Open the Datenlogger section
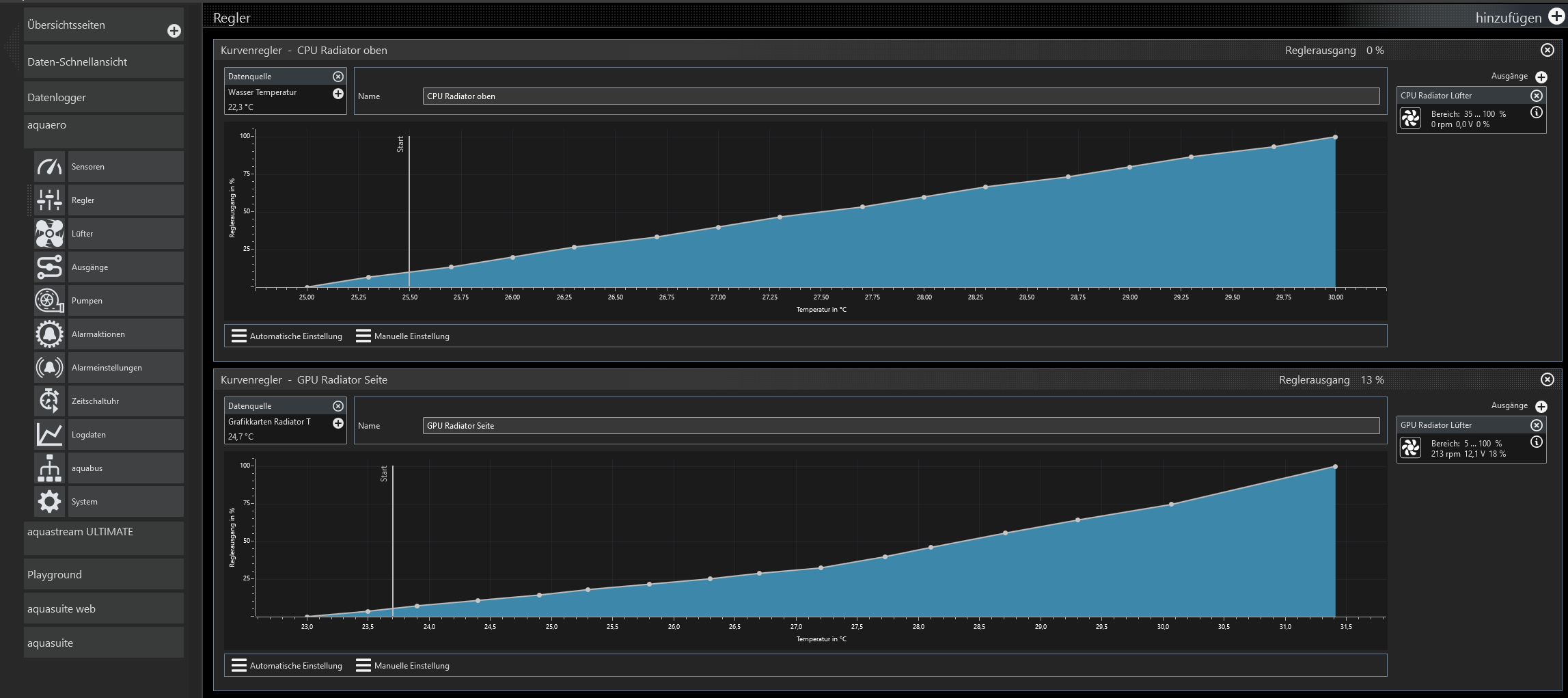Image resolution: width=1568 pixels, height=698 pixels. (104, 97)
